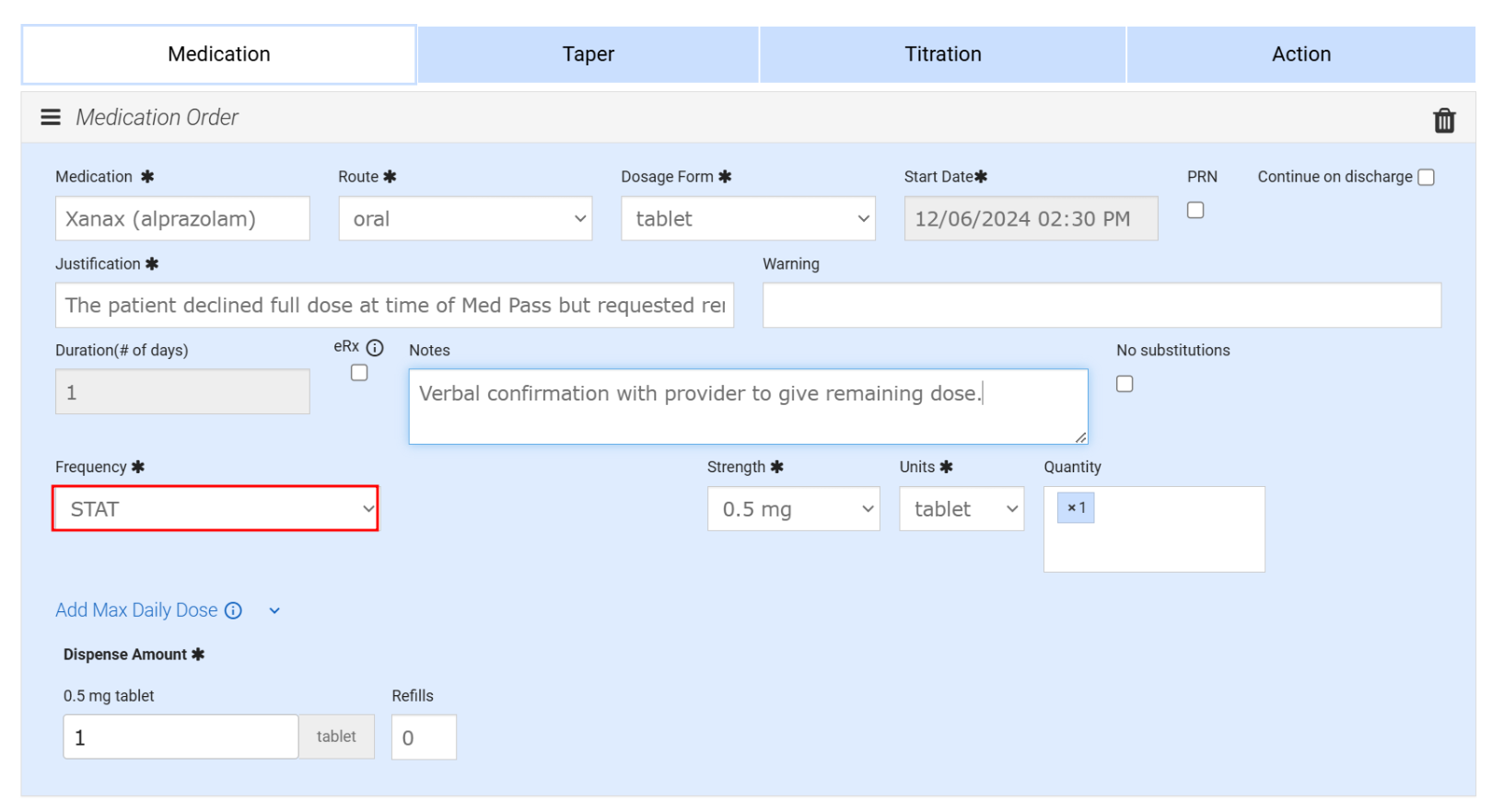This screenshot has width=1492, height=812.
Task: Click the Add Max Daily Dose info icon
Action: (x=234, y=610)
